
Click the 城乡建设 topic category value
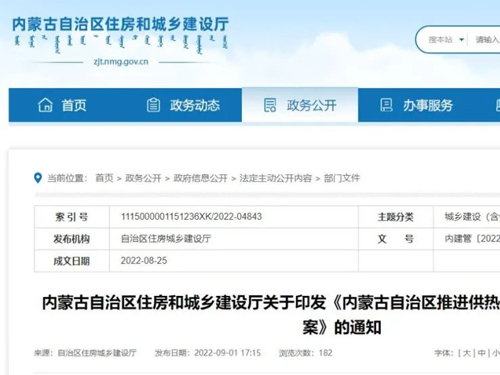tap(472, 217)
